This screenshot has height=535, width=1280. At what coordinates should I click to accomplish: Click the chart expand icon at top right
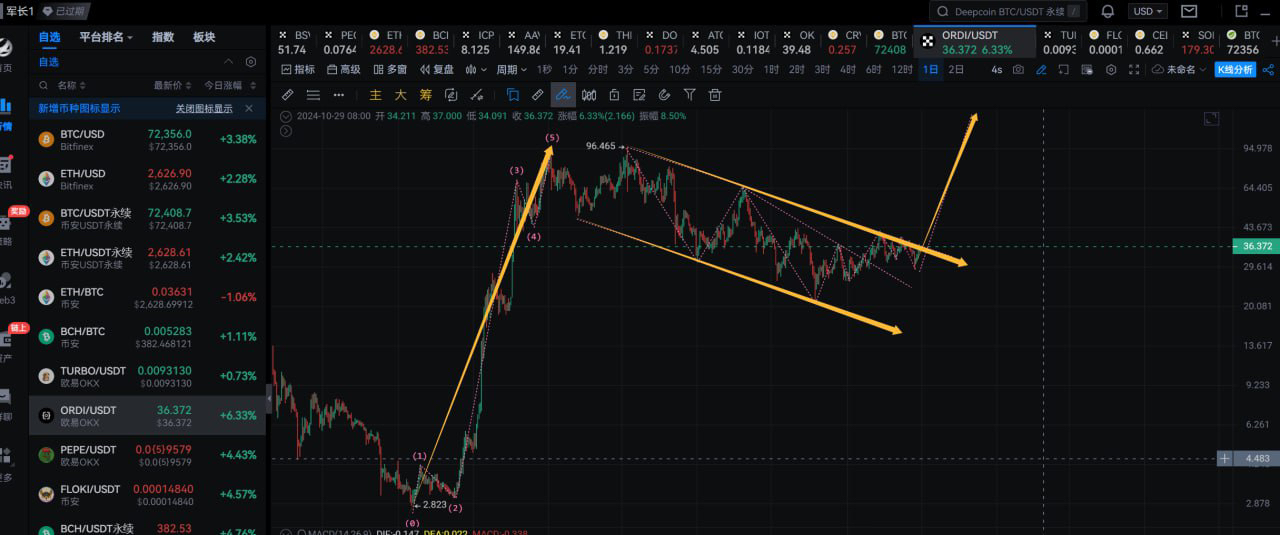click(x=1211, y=118)
